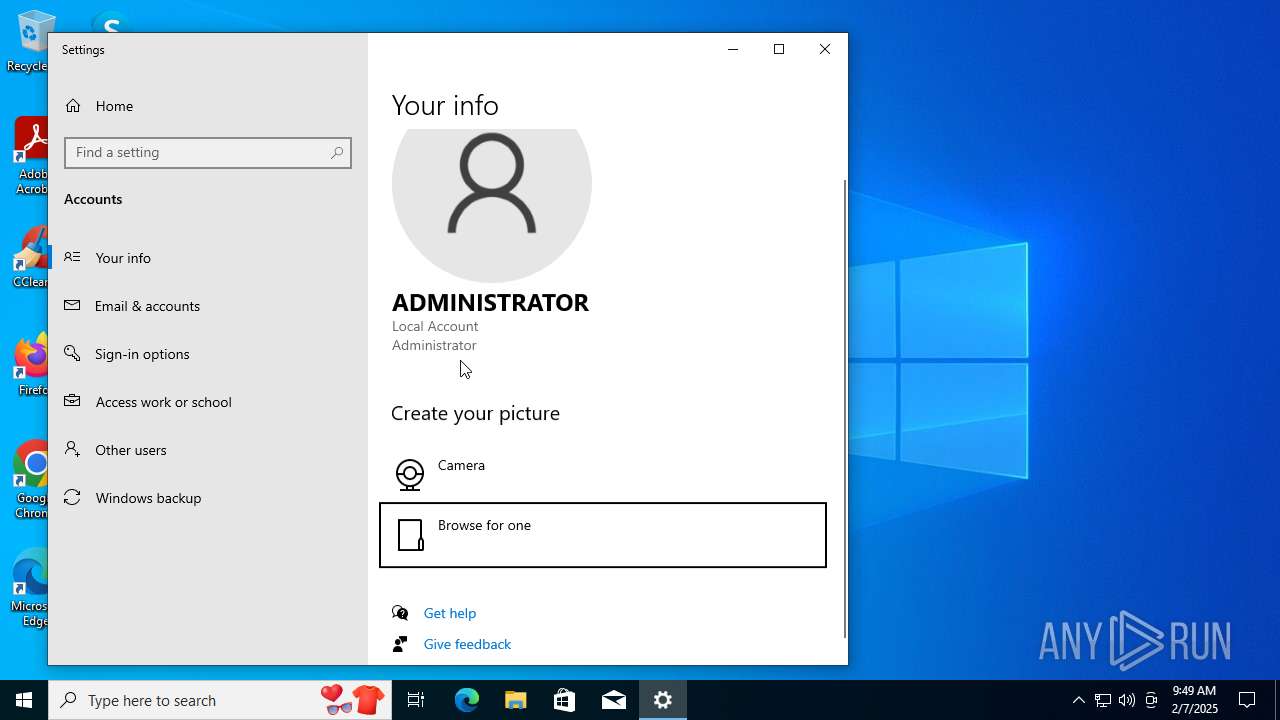1280x720 pixels.
Task: Open Access work or school page
Action: pos(208,402)
